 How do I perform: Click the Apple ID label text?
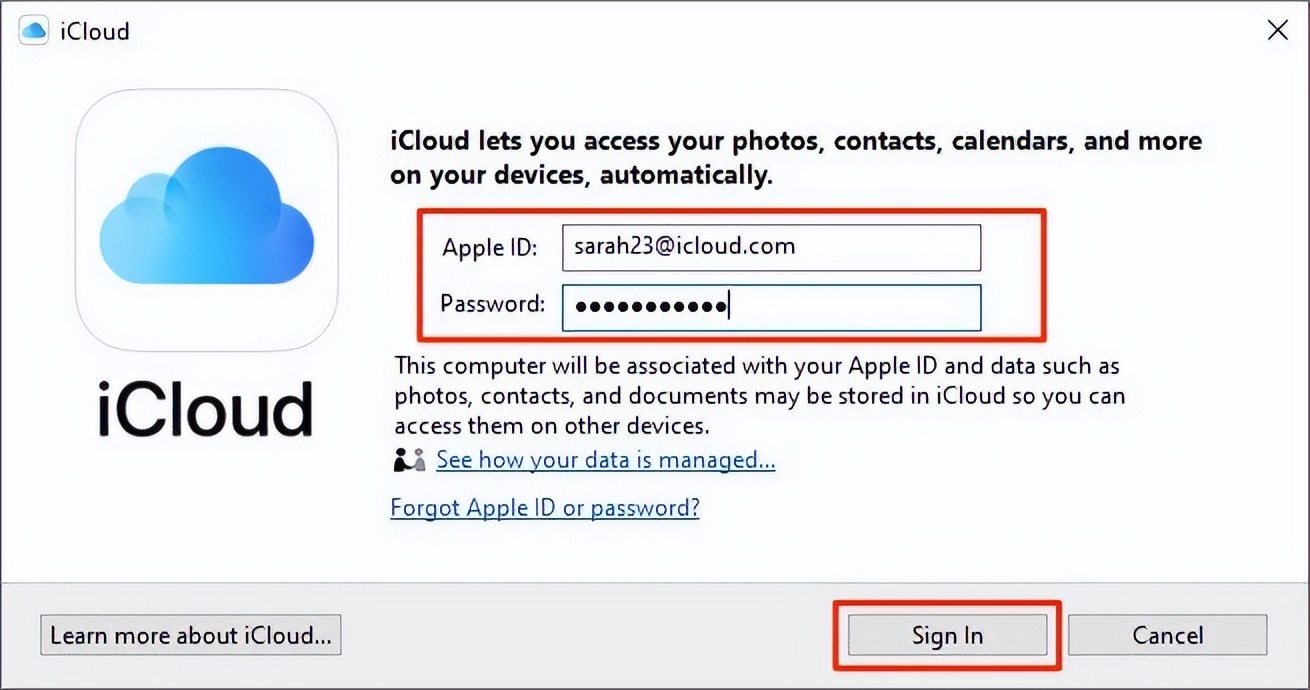pos(490,248)
